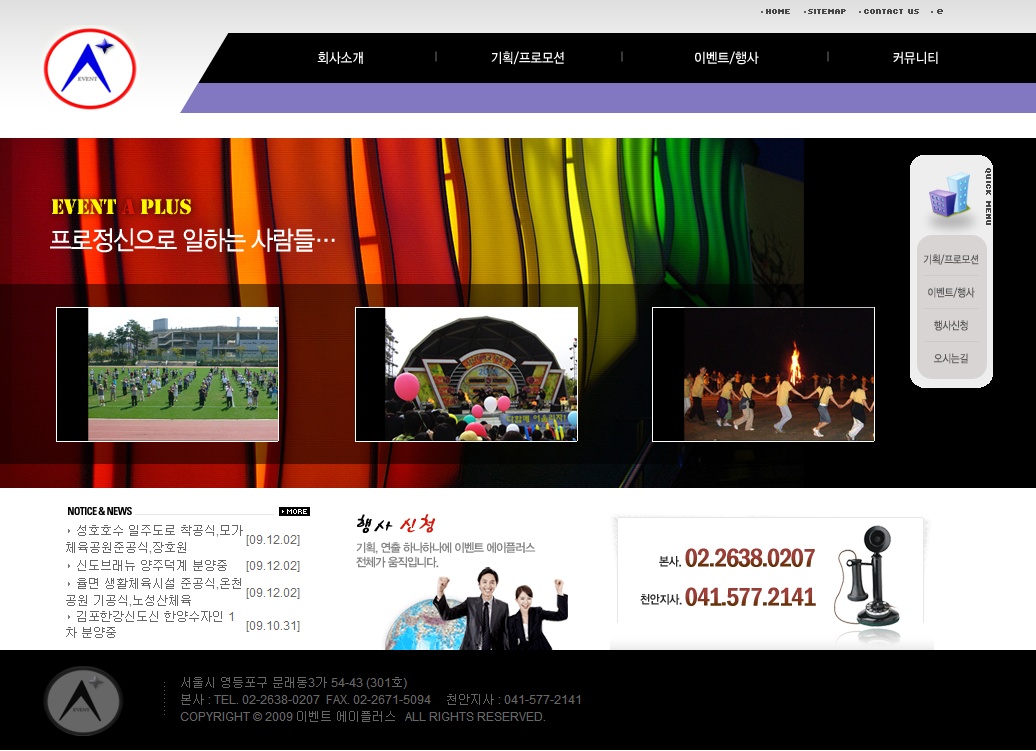Click the MORE button beside Notice & News

(x=294, y=511)
